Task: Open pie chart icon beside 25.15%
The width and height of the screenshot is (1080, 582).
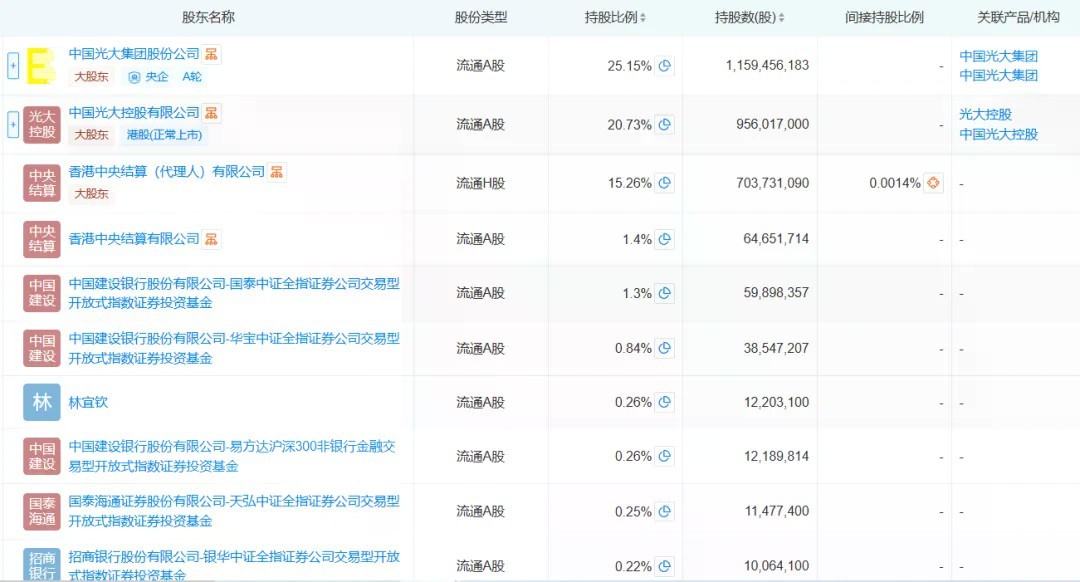Action: pos(665,65)
